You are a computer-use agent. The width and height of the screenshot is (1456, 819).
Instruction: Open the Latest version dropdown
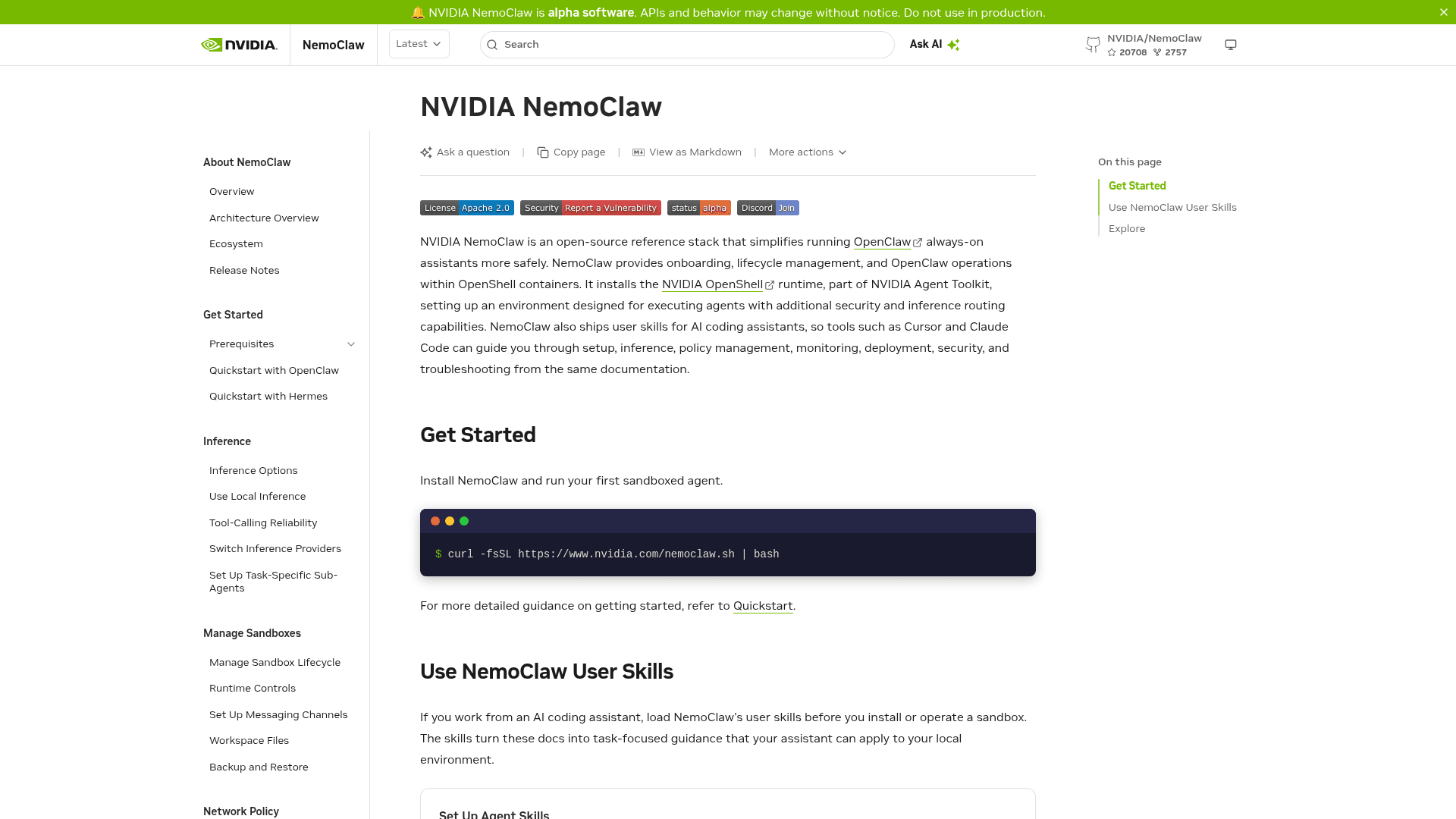(x=419, y=44)
